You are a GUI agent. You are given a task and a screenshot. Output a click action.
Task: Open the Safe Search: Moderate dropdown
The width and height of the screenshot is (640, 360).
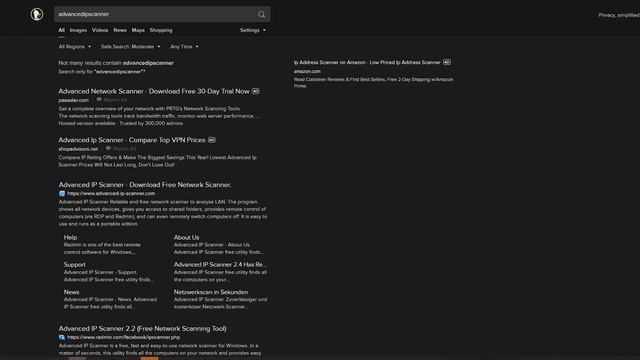tap(131, 47)
